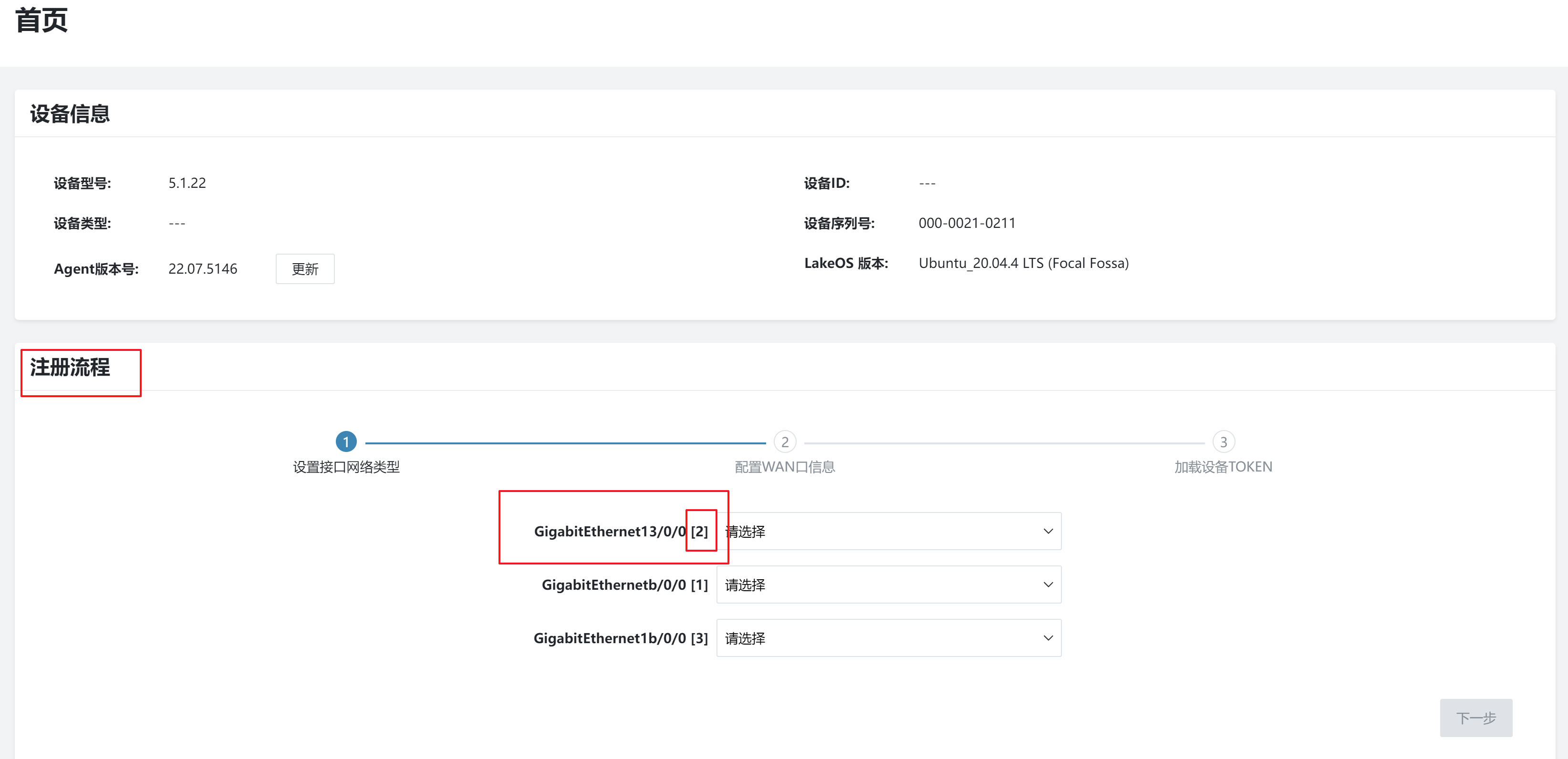
Task: Click the Agent版本号 label
Action: tap(96, 269)
